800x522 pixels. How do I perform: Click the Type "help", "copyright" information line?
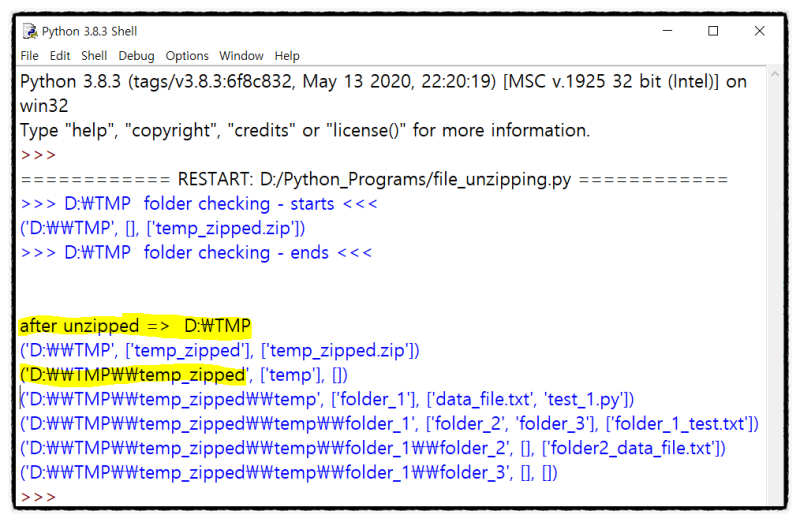point(305,131)
